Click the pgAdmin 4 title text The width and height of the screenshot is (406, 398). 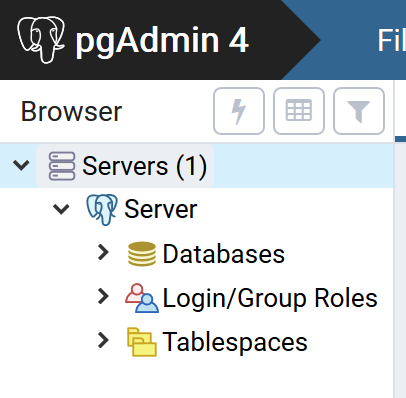coord(162,42)
